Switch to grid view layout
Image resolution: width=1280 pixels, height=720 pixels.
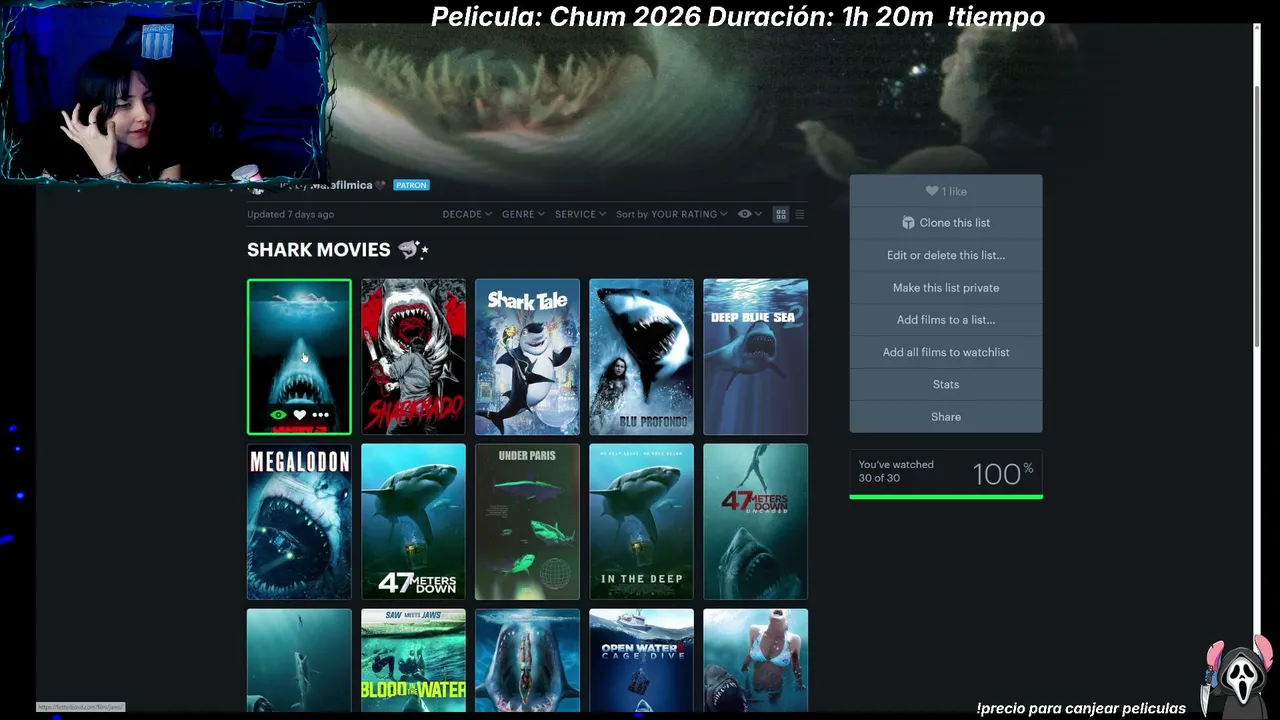pos(781,214)
